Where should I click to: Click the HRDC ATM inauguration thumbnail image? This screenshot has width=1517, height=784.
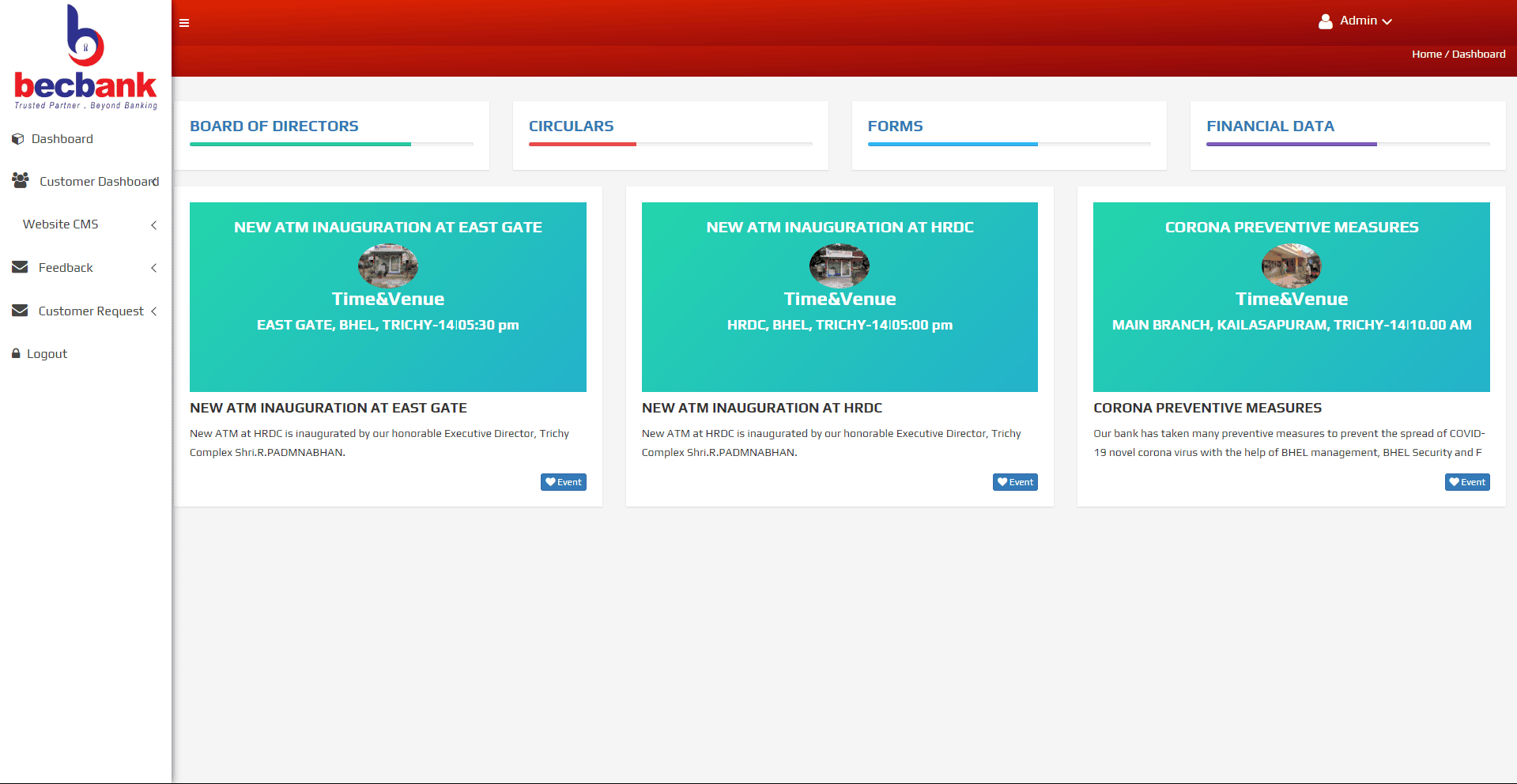[x=840, y=266]
